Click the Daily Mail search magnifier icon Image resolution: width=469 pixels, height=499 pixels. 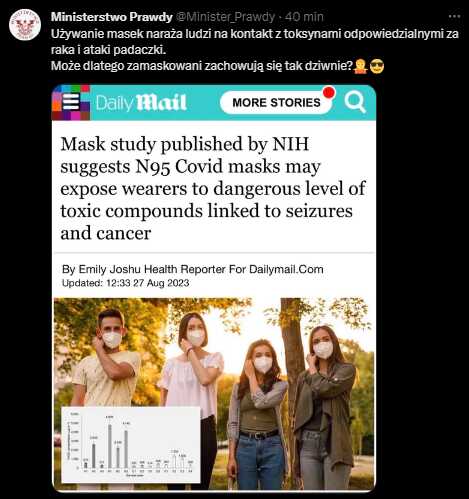tap(355, 102)
